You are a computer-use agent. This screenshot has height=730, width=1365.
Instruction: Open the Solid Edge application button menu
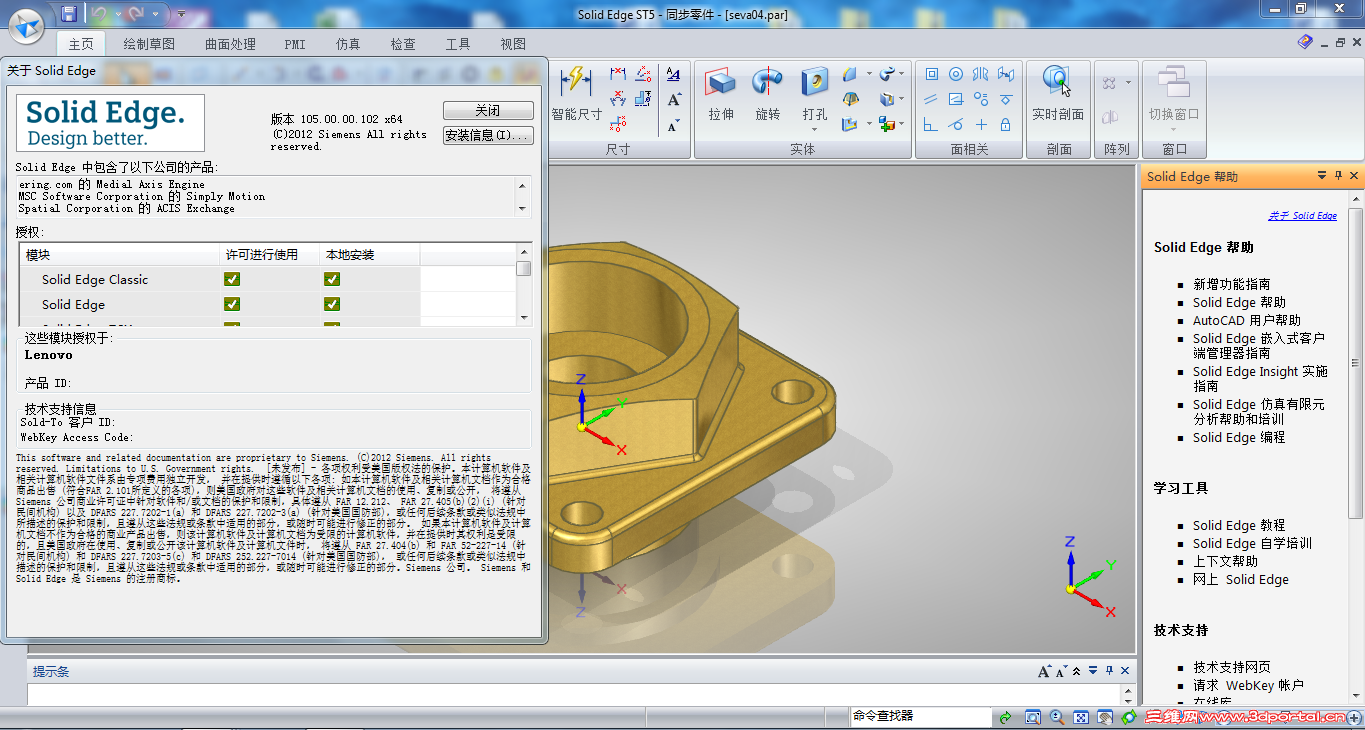24,25
